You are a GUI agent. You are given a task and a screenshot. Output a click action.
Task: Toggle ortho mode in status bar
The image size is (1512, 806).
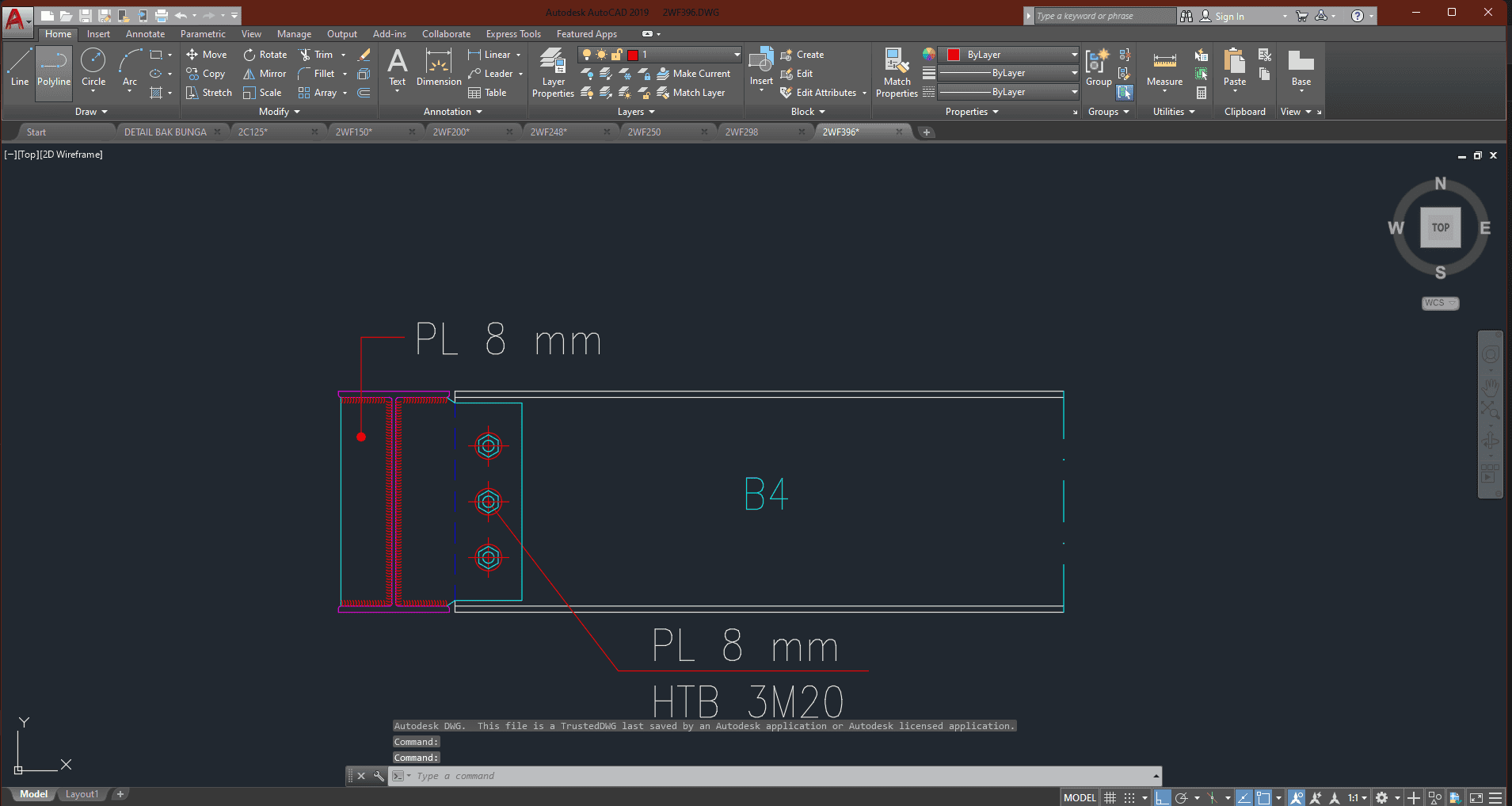[1162, 797]
